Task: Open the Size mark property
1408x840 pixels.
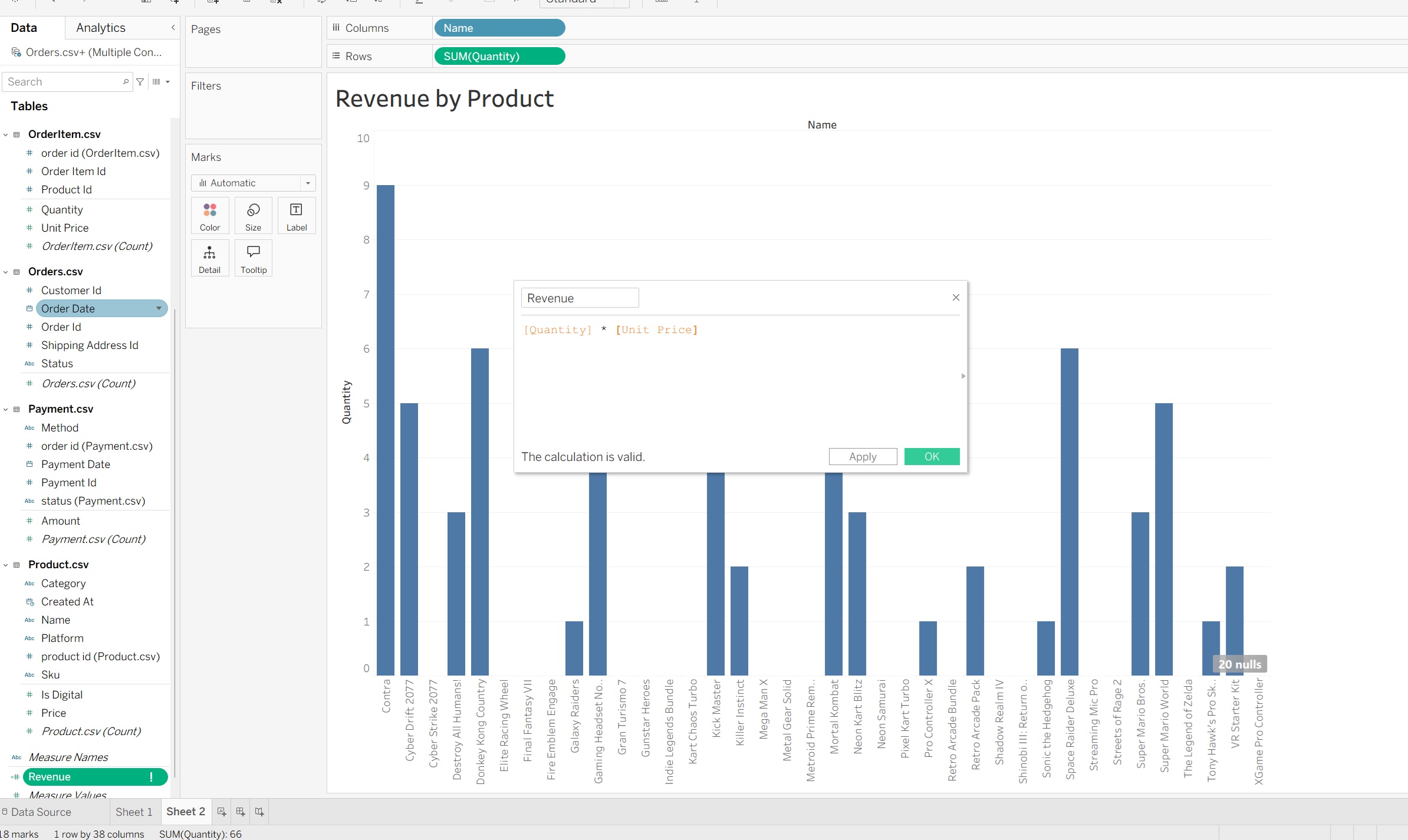Action: coord(253,215)
